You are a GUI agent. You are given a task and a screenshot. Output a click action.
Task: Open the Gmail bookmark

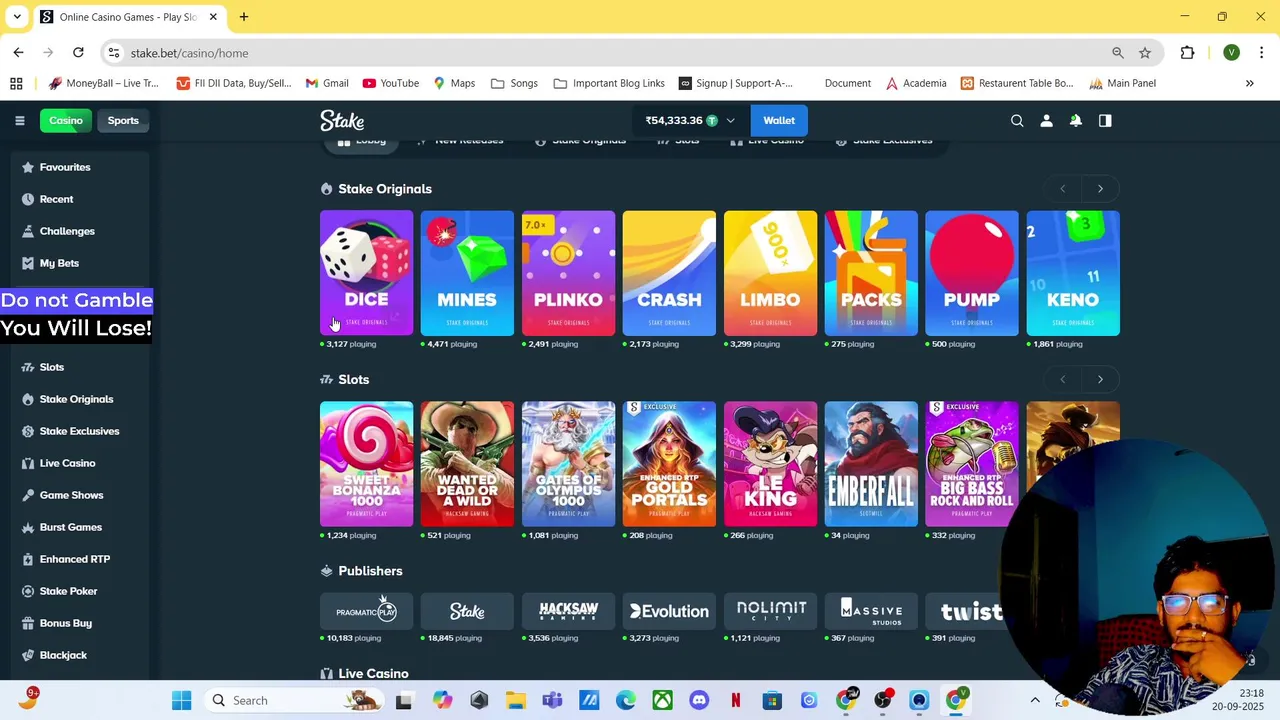327,83
